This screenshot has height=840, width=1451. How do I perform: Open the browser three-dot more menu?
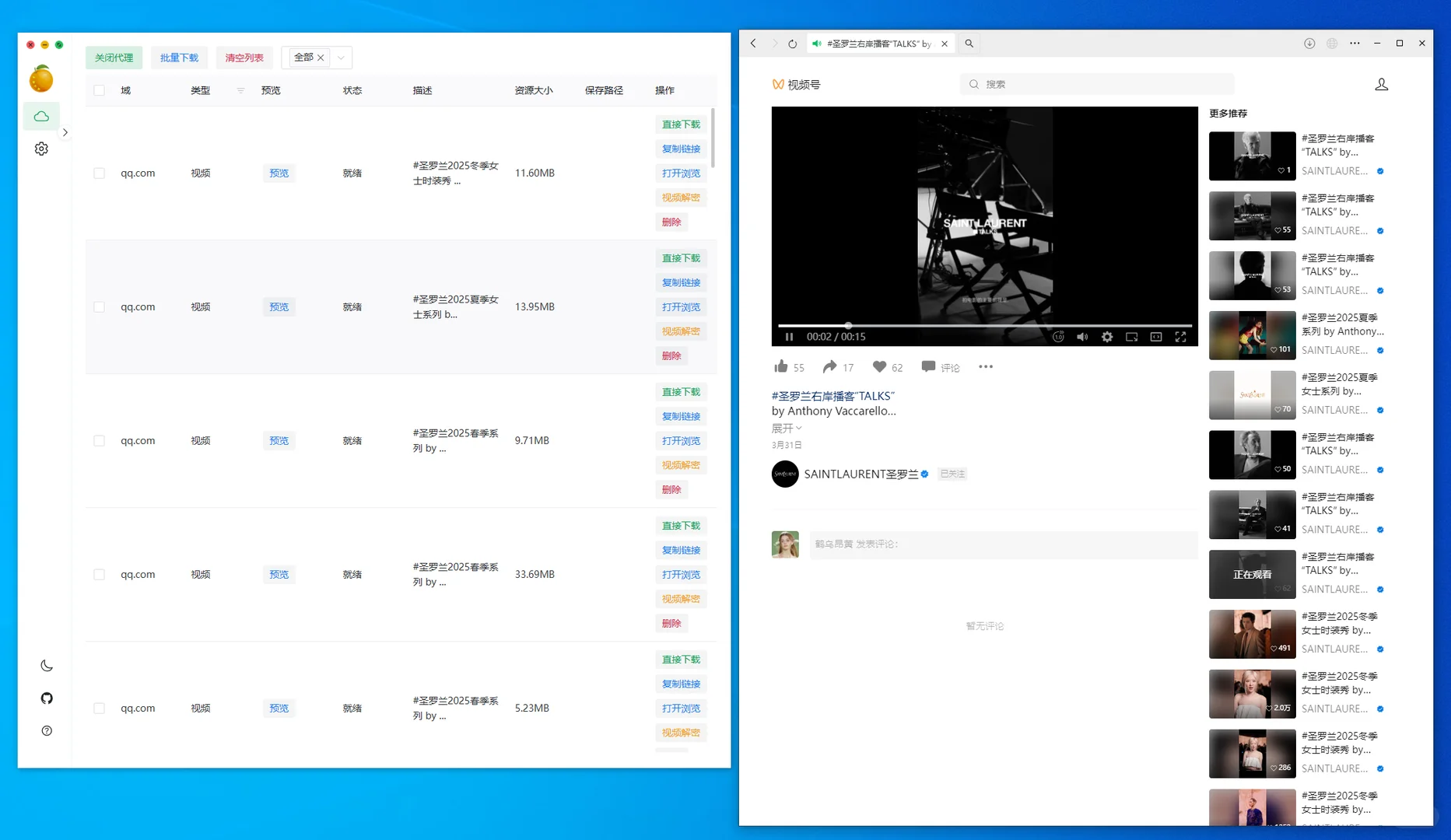(1355, 44)
